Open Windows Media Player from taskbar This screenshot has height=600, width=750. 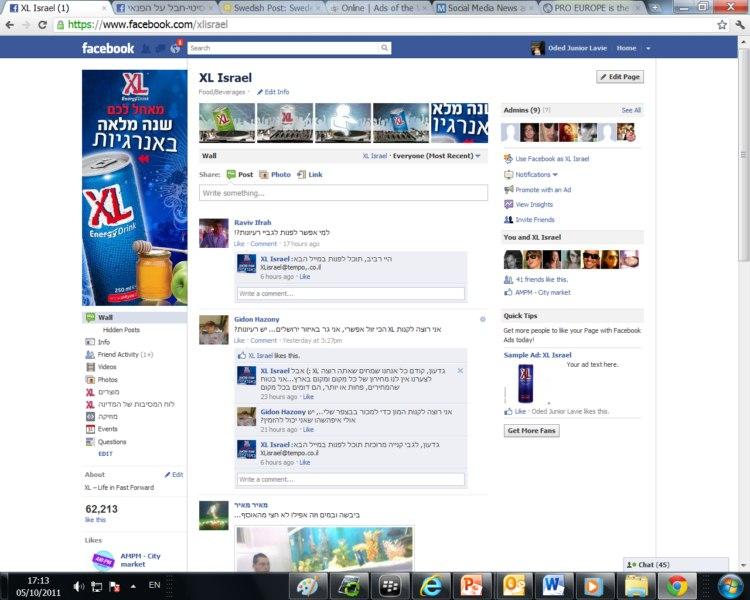pyautogui.click(x=595, y=586)
